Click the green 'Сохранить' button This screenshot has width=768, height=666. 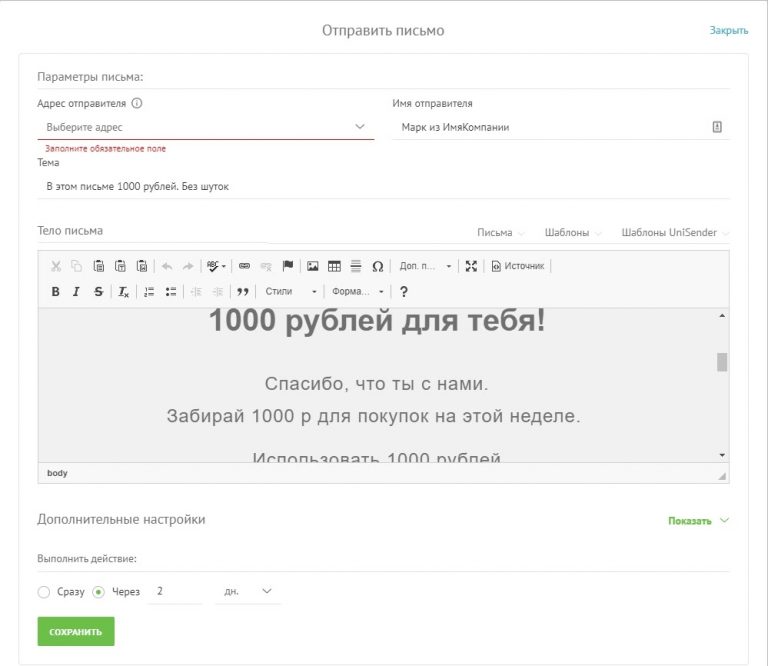[x=76, y=632]
